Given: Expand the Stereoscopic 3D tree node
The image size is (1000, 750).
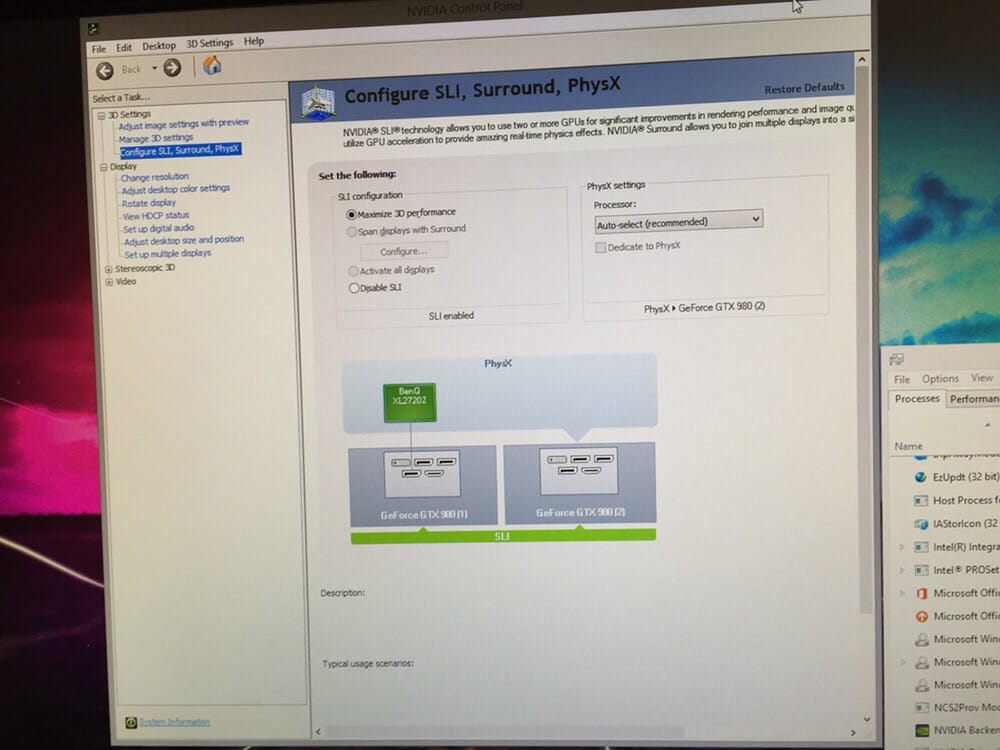Looking at the screenshot, I should pyautogui.click(x=109, y=268).
